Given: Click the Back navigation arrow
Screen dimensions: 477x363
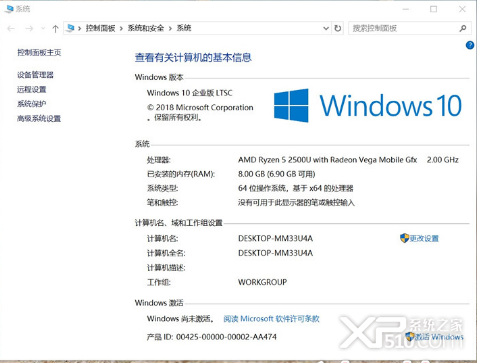Looking at the screenshot, I should point(11,29).
